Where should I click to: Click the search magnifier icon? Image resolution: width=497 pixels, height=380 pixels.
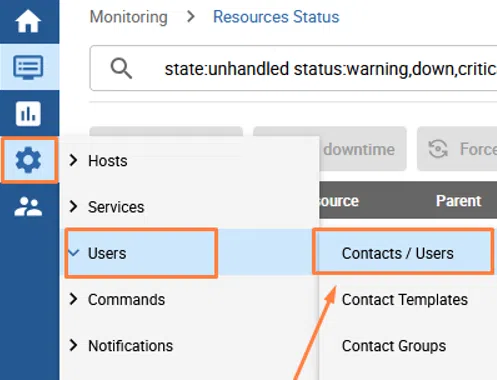(x=121, y=68)
